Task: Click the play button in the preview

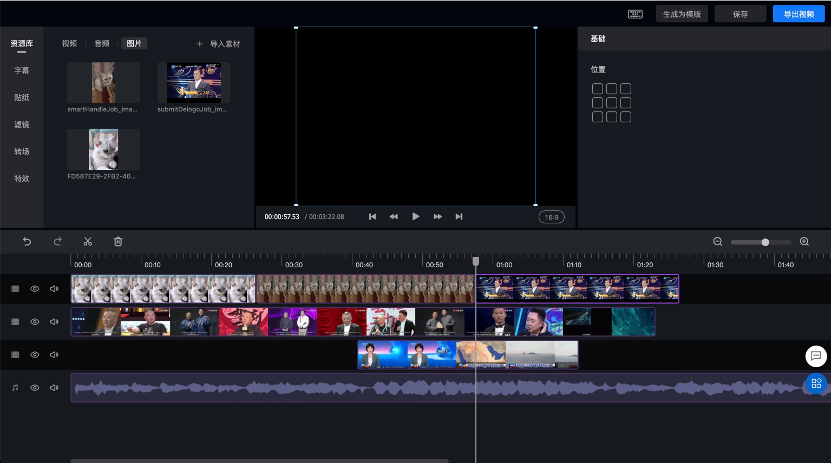Action: [x=416, y=216]
